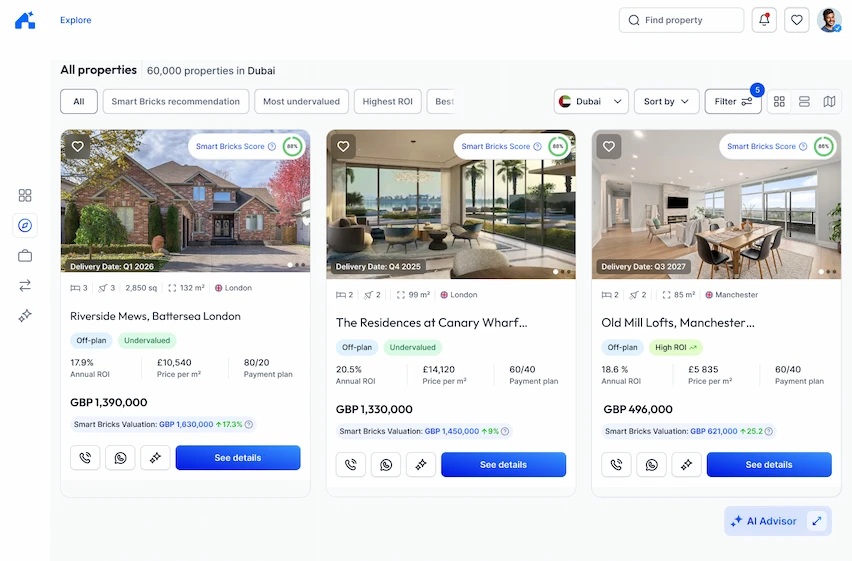Viewport: 852px width, 561px height.
Task: Open the Explore compass in sidebar
Action: coord(25,225)
